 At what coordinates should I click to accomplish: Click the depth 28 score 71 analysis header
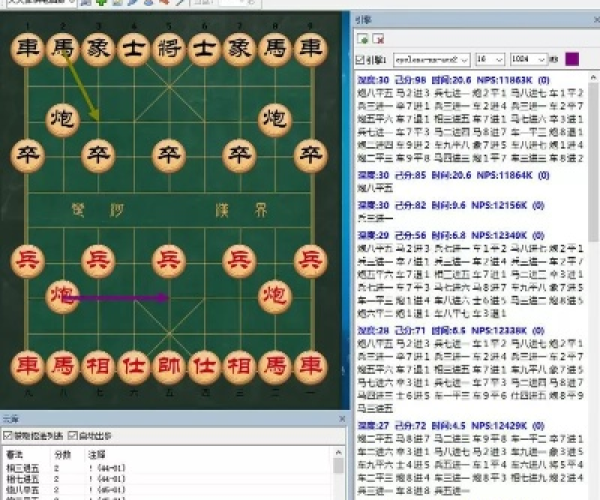[x=451, y=331]
